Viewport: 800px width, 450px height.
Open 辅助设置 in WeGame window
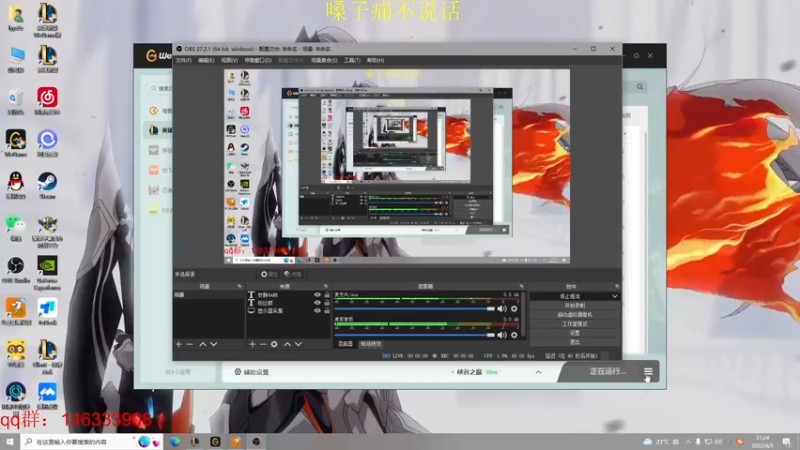click(252, 372)
